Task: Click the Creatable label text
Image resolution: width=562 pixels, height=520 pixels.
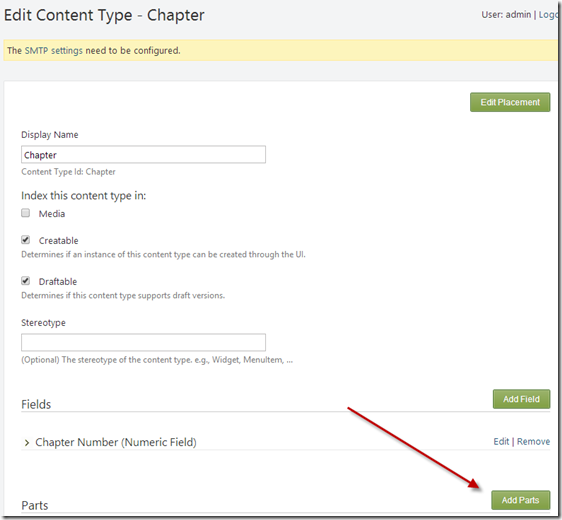Action: pyautogui.click(x=58, y=240)
